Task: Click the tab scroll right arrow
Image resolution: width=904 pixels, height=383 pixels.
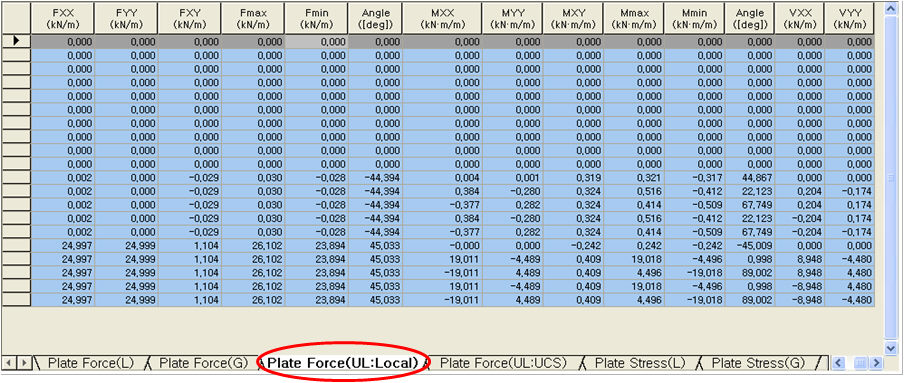Action: (24, 363)
